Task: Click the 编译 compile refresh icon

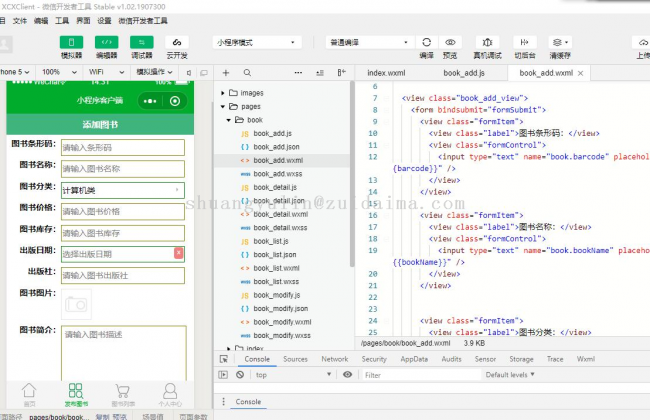Action: pyautogui.click(x=426, y=42)
